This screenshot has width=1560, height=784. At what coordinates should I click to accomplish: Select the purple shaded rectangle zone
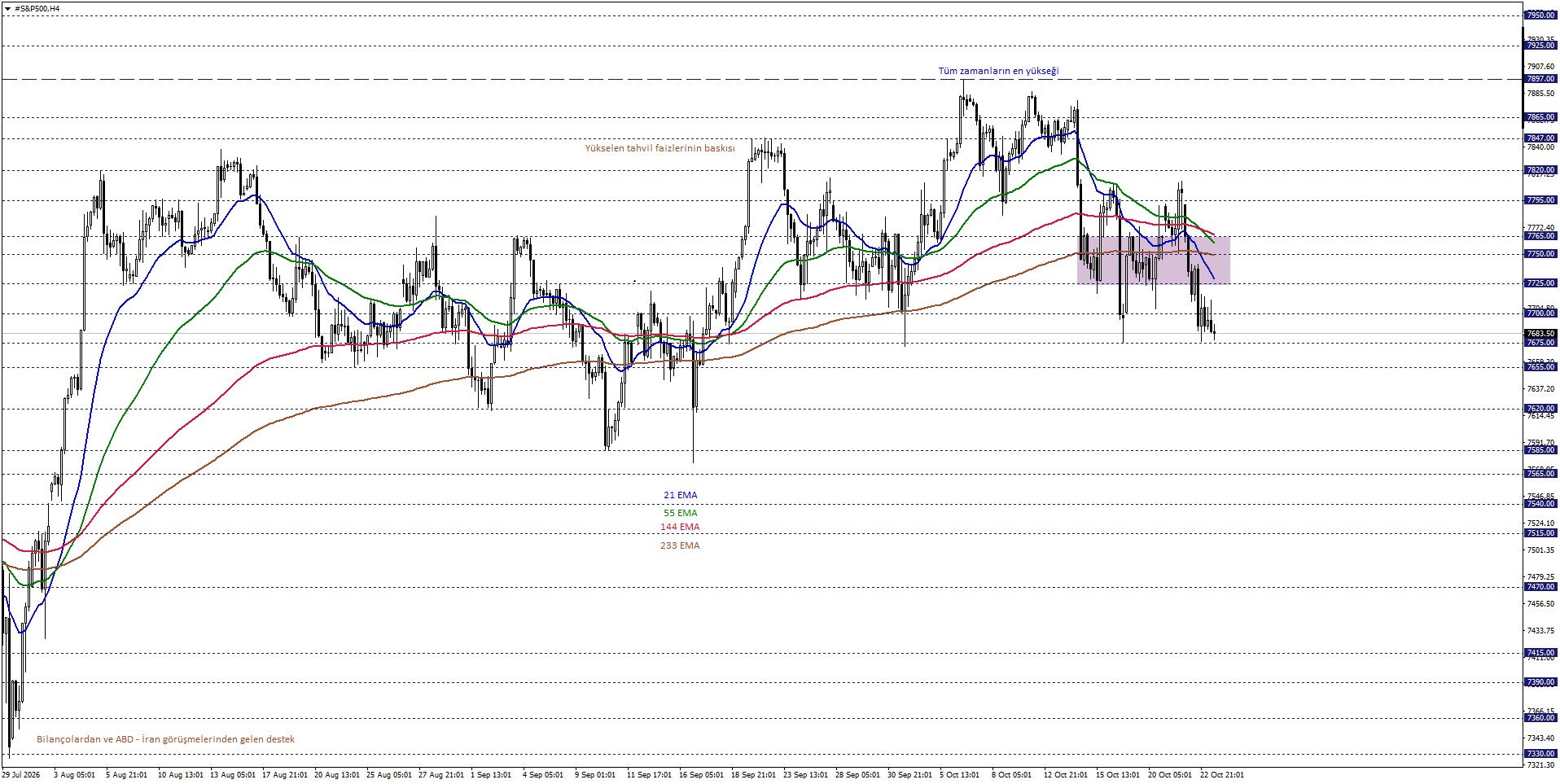(x=1153, y=260)
